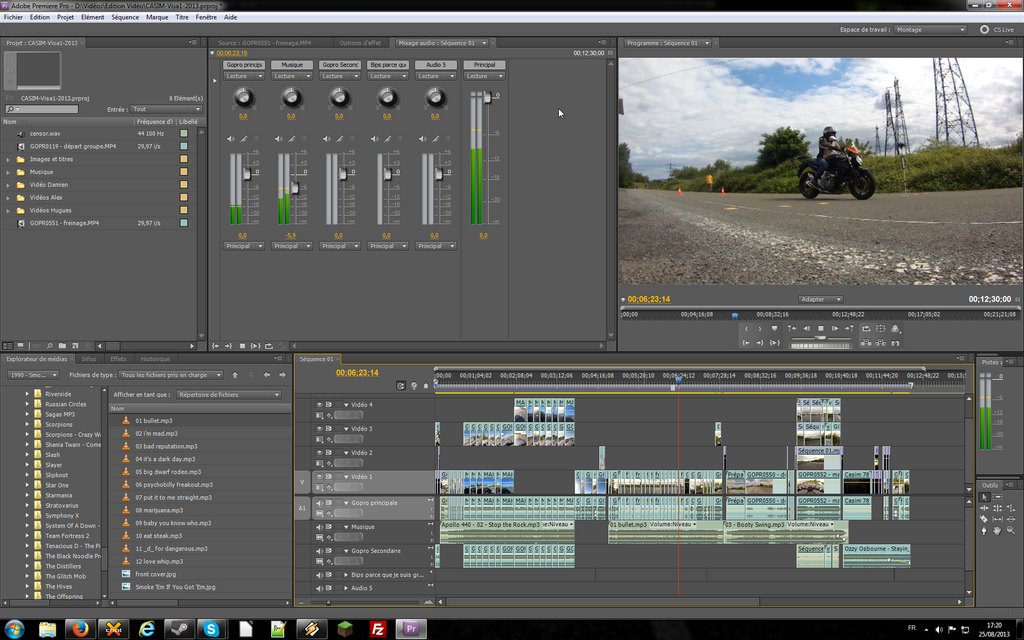Hide the Vidéo 2 track output

[319, 453]
